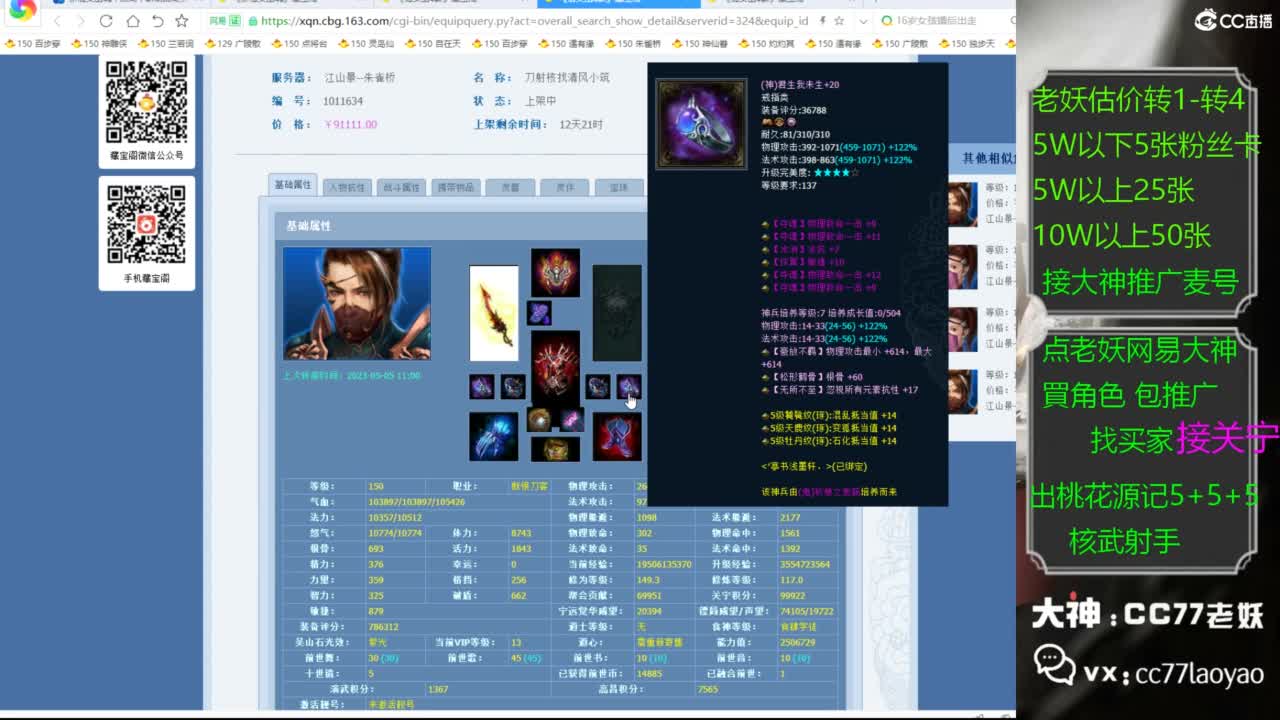Image resolution: width=1280 pixels, height=720 pixels.
Task: Open the '150 三苦词' bookmark
Action: [x=166, y=44]
